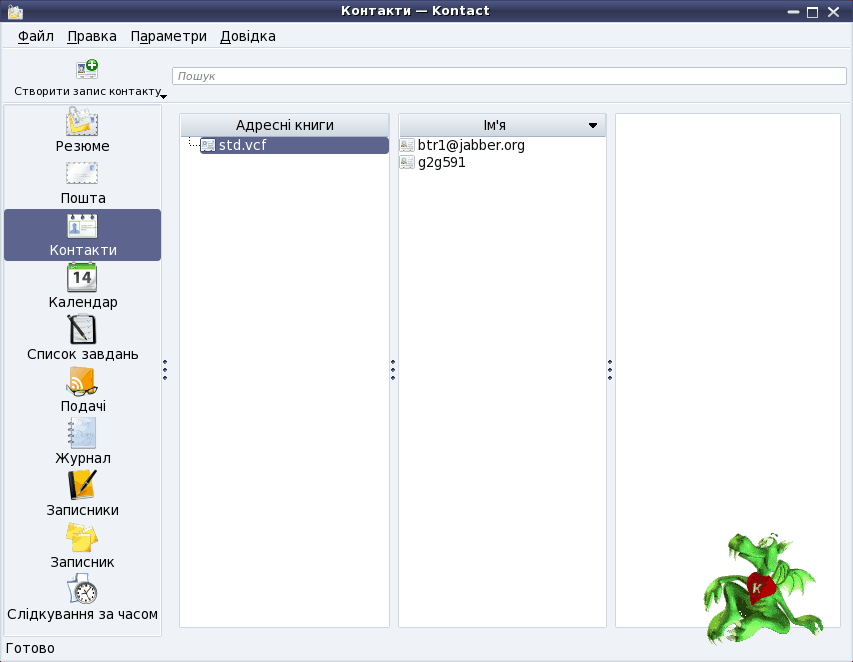The width and height of the screenshot is (853, 662).
Task: Open the Журнал journal component
Action: click(x=82, y=443)
